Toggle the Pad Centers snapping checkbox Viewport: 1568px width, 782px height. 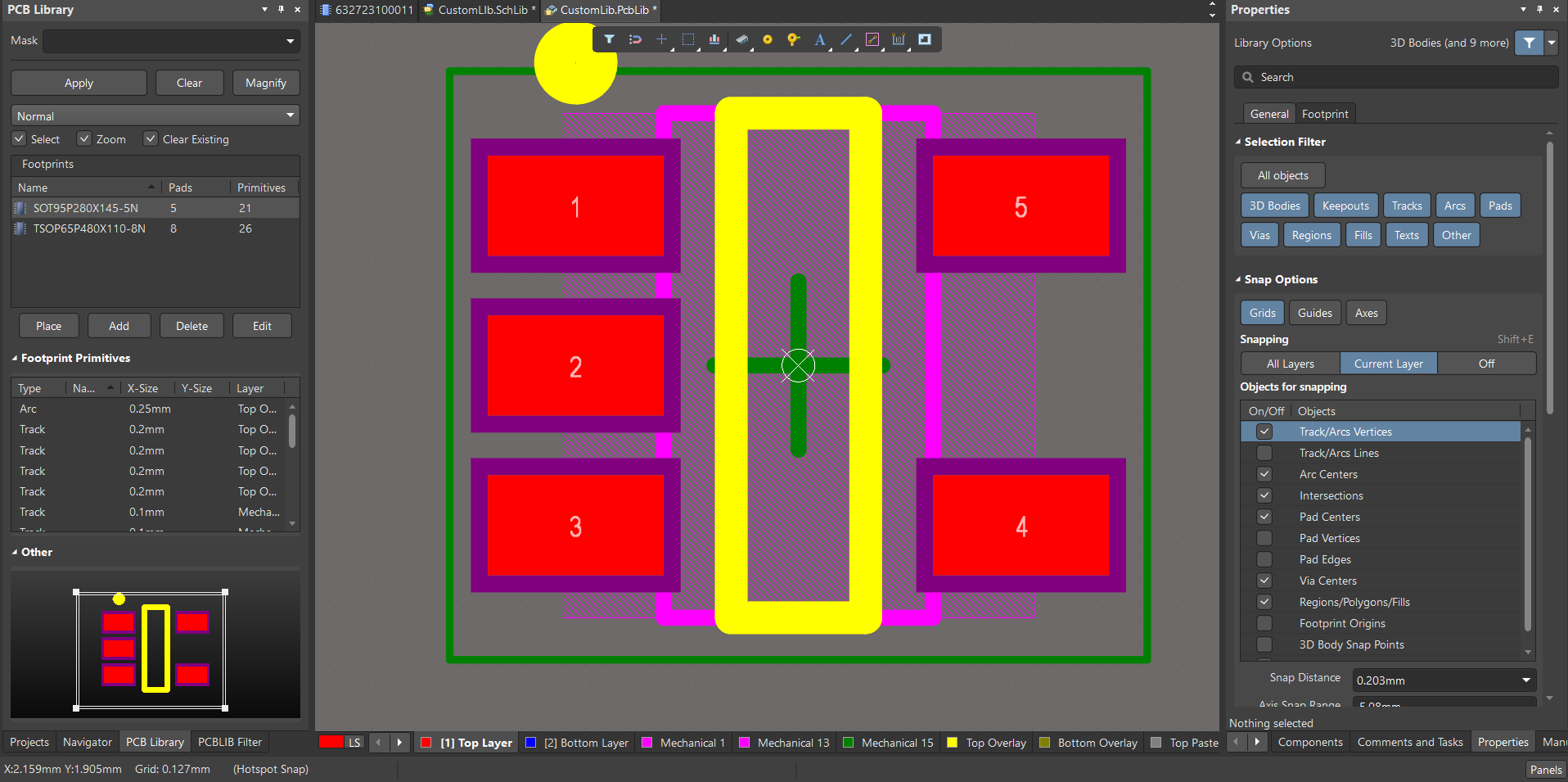(x=1264, y=517)
